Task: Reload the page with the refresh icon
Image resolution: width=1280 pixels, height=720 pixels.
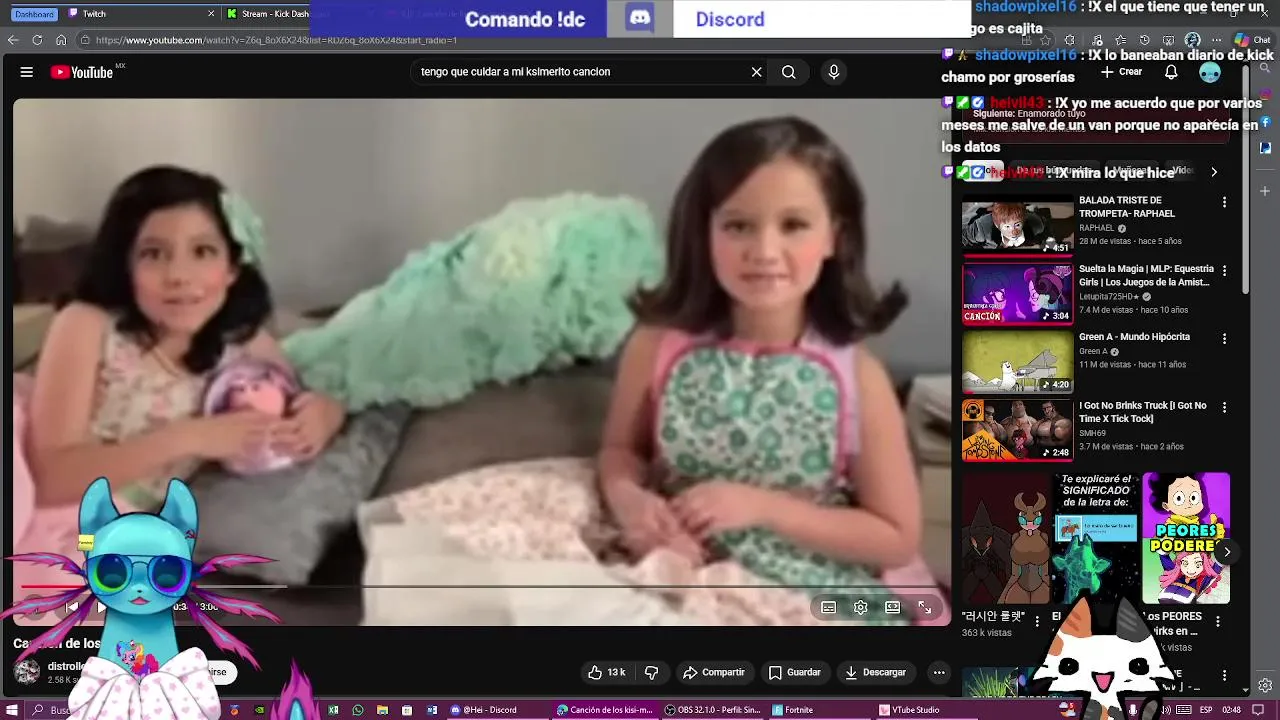Action: tap(37, 40)
